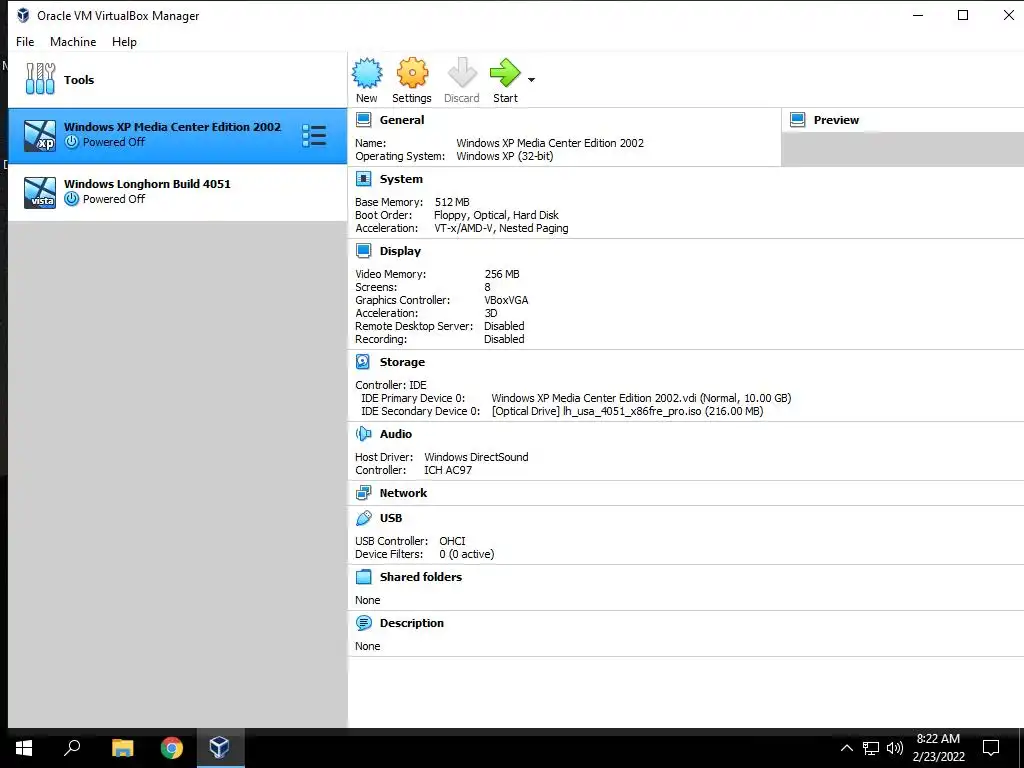Open the Description section header
Image resolution: width=1024 pixels, height=768 pixels.
(x=411, y=623)
